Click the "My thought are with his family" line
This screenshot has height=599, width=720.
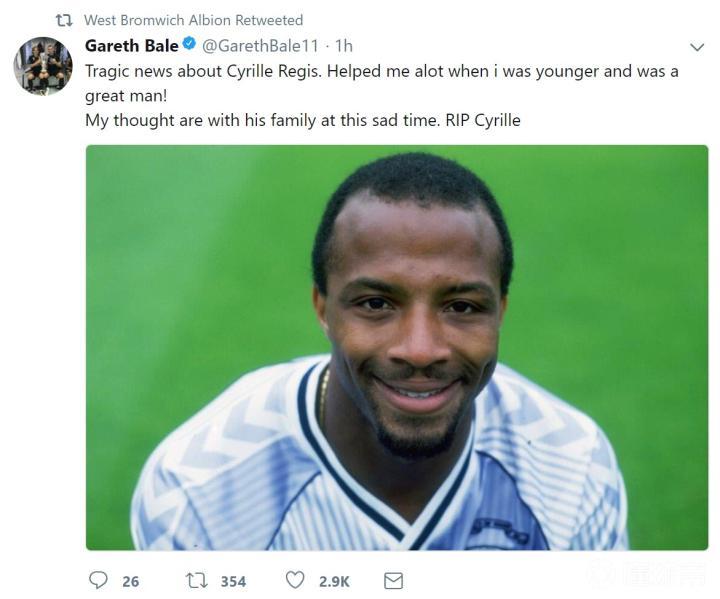coord(302,121)
